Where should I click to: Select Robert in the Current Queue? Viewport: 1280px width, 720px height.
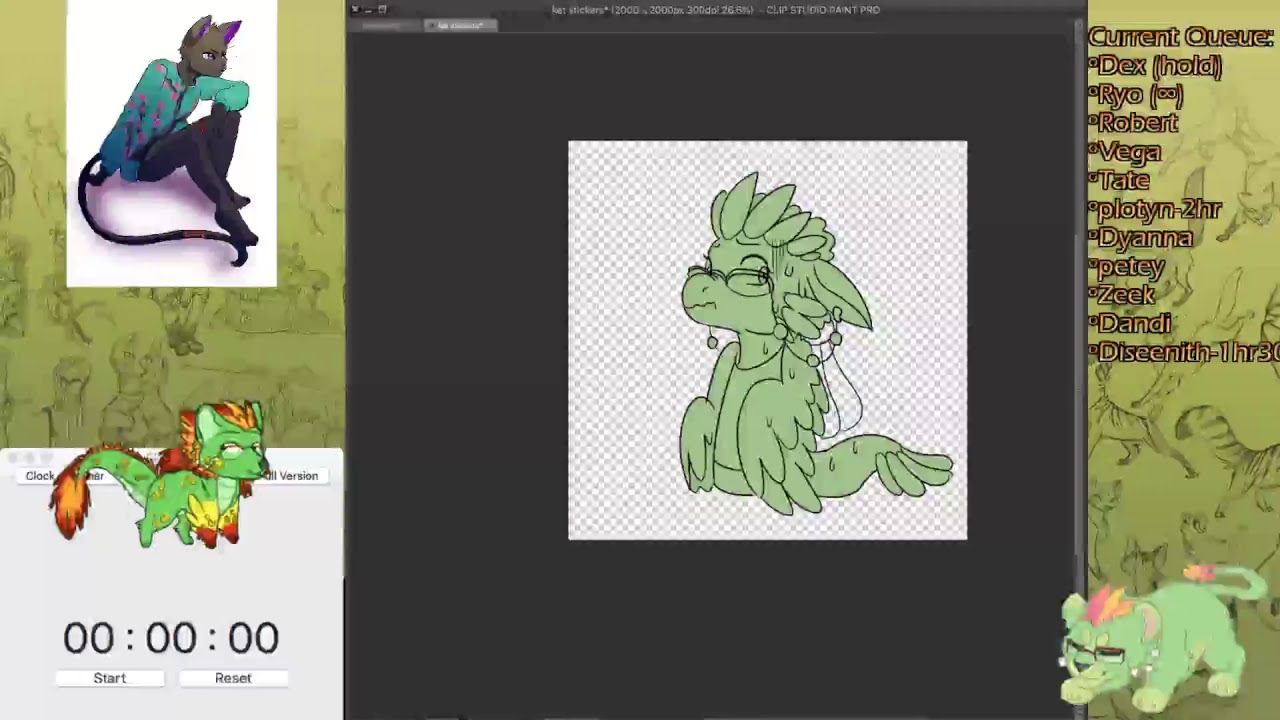(1137, 123)
